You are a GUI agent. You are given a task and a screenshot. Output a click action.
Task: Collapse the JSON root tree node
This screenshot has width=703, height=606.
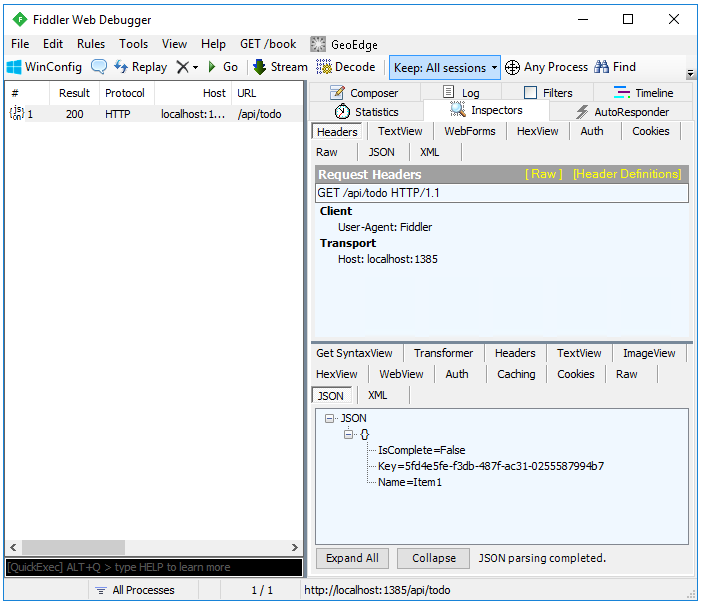[330, 418]
